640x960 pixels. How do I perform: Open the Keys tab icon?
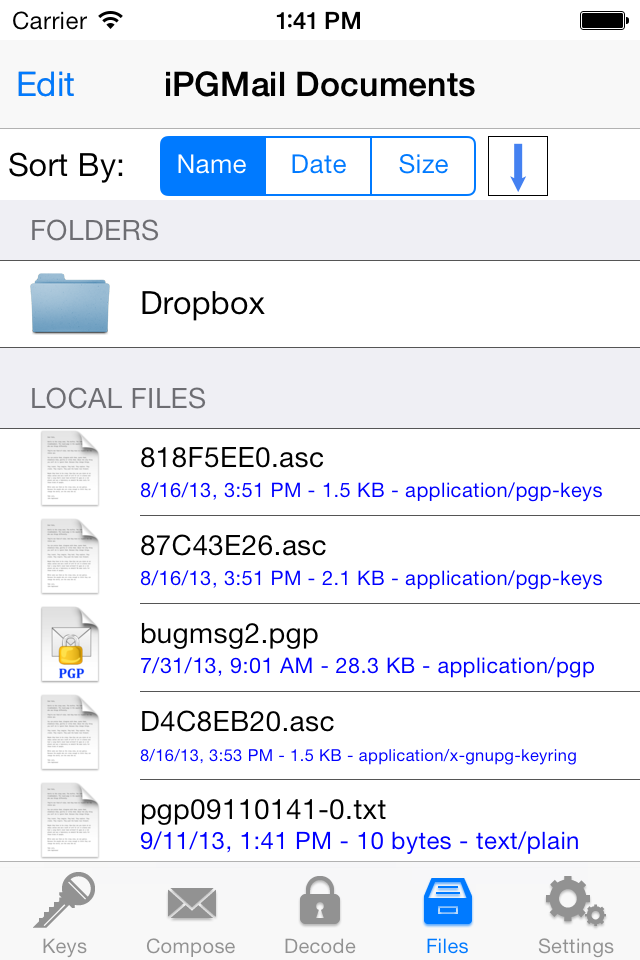click(x=64, y=910)
